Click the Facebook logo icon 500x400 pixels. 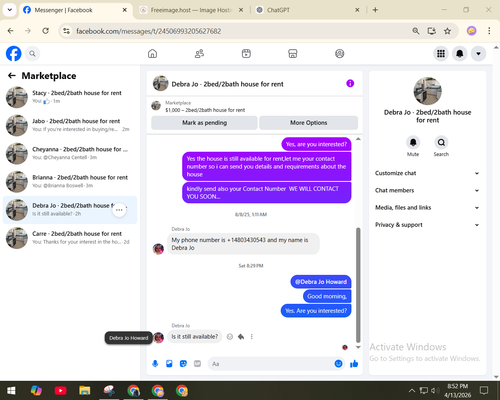13,54
